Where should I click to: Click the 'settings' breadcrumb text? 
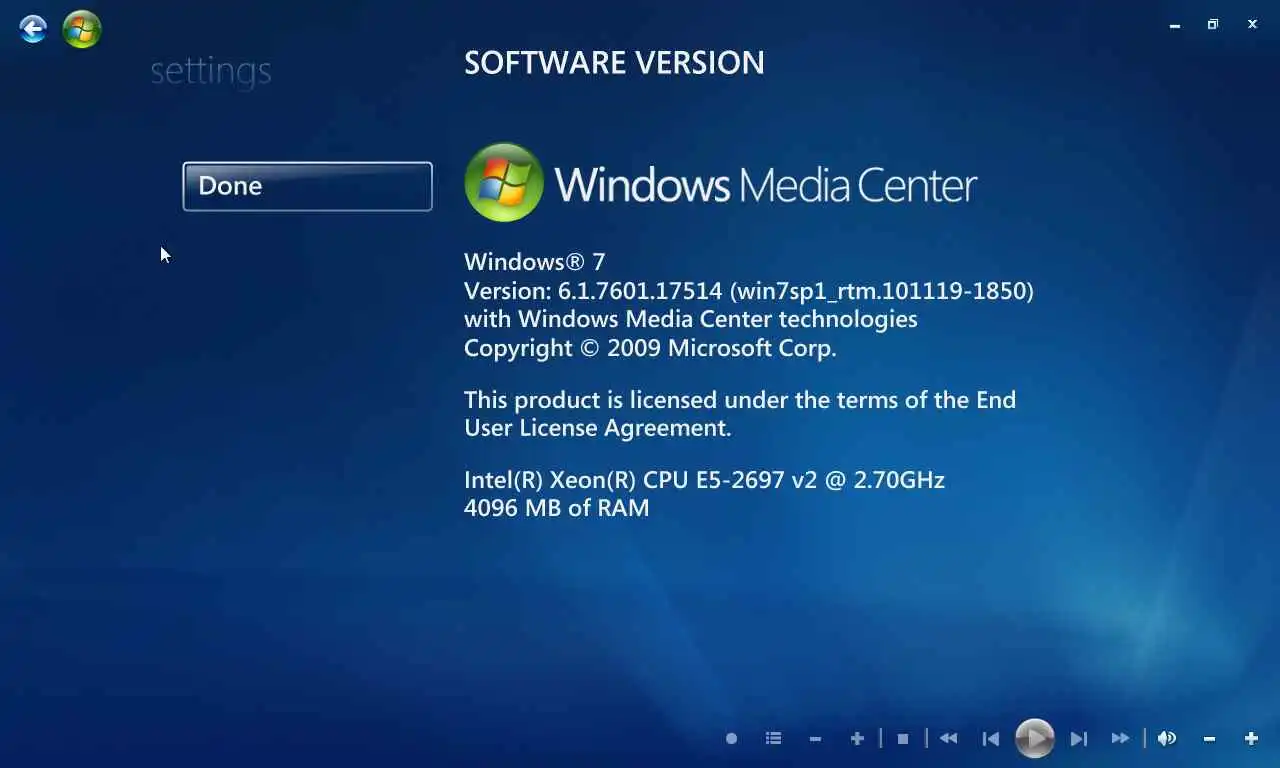tap(211, 71)
